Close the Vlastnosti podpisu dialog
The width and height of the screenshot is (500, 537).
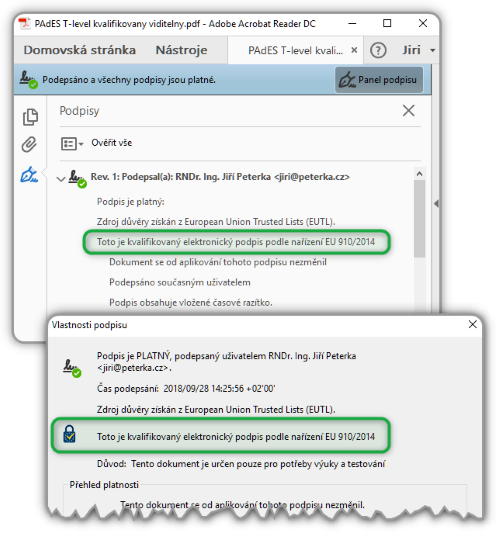[x=473, y=324]
